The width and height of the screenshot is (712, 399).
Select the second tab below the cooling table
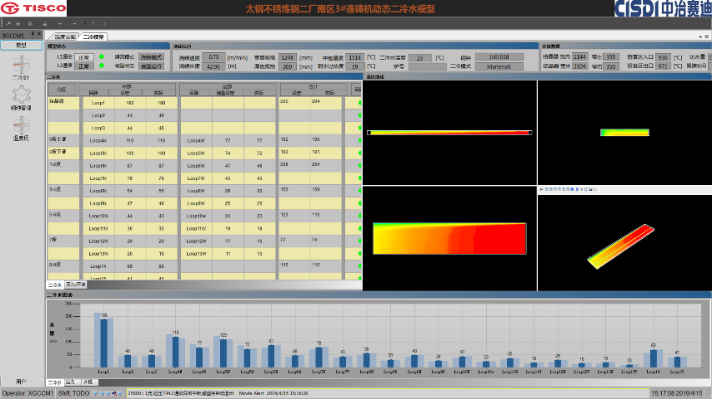75,284
